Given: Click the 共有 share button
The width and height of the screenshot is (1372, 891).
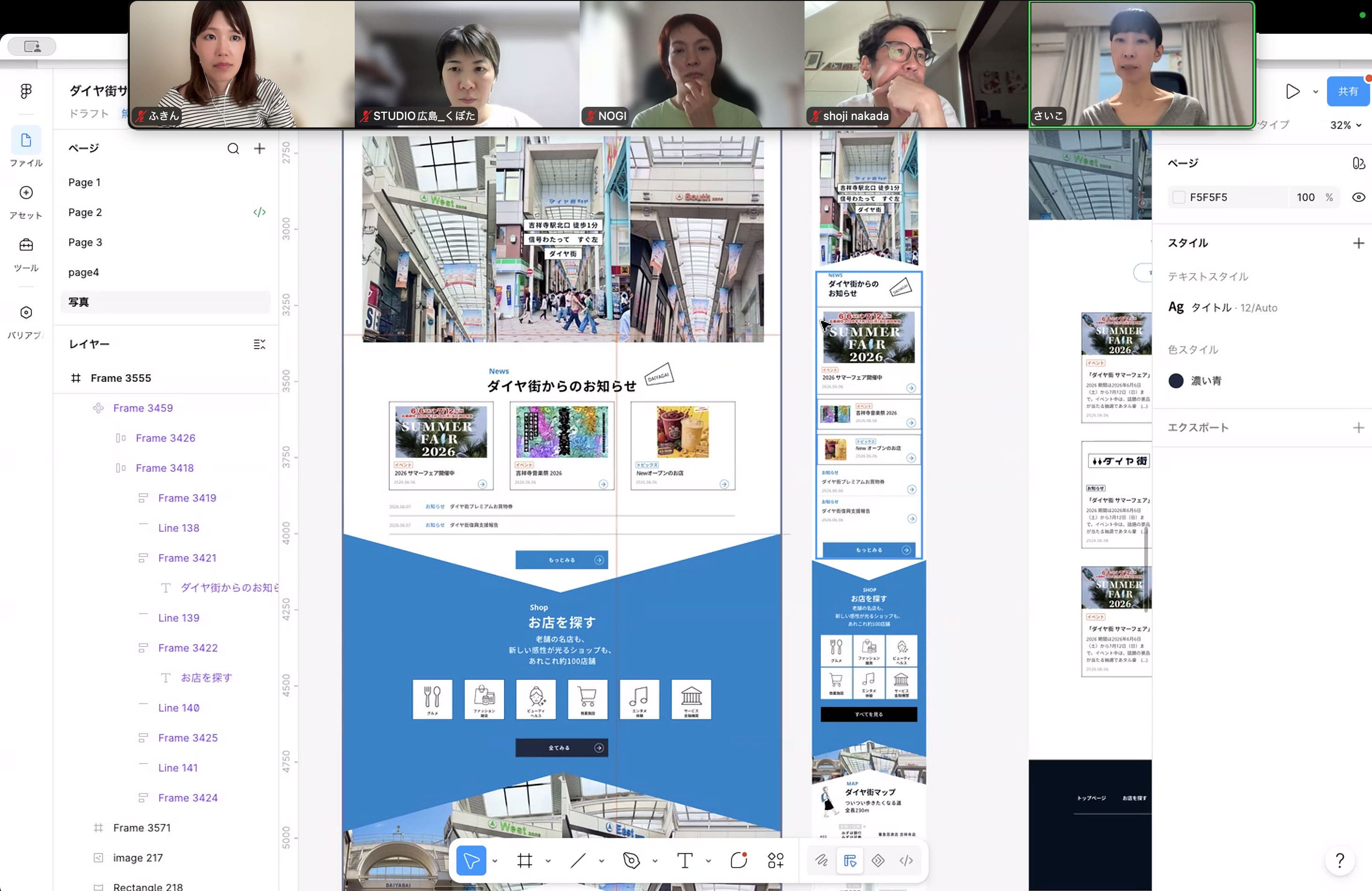Looking at the screenshot, I should (1347, 91).
